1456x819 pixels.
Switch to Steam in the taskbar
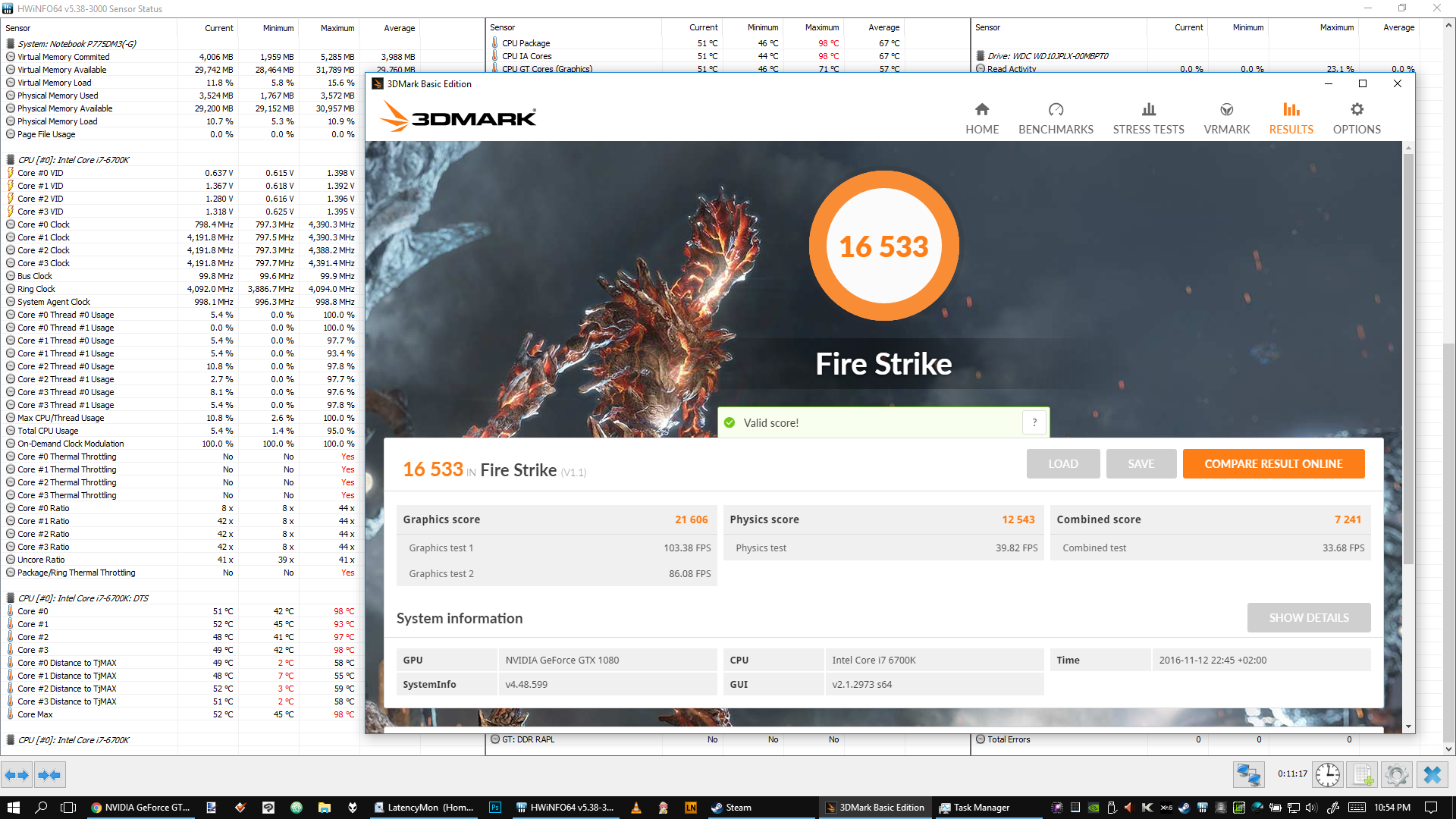coord(761,808)
